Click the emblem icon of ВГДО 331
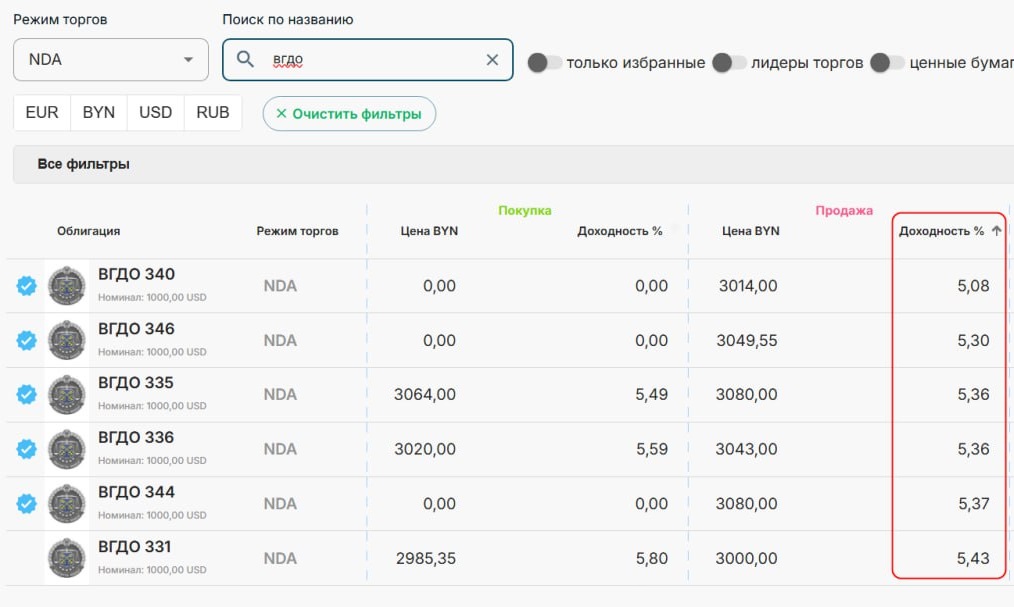 67,558
